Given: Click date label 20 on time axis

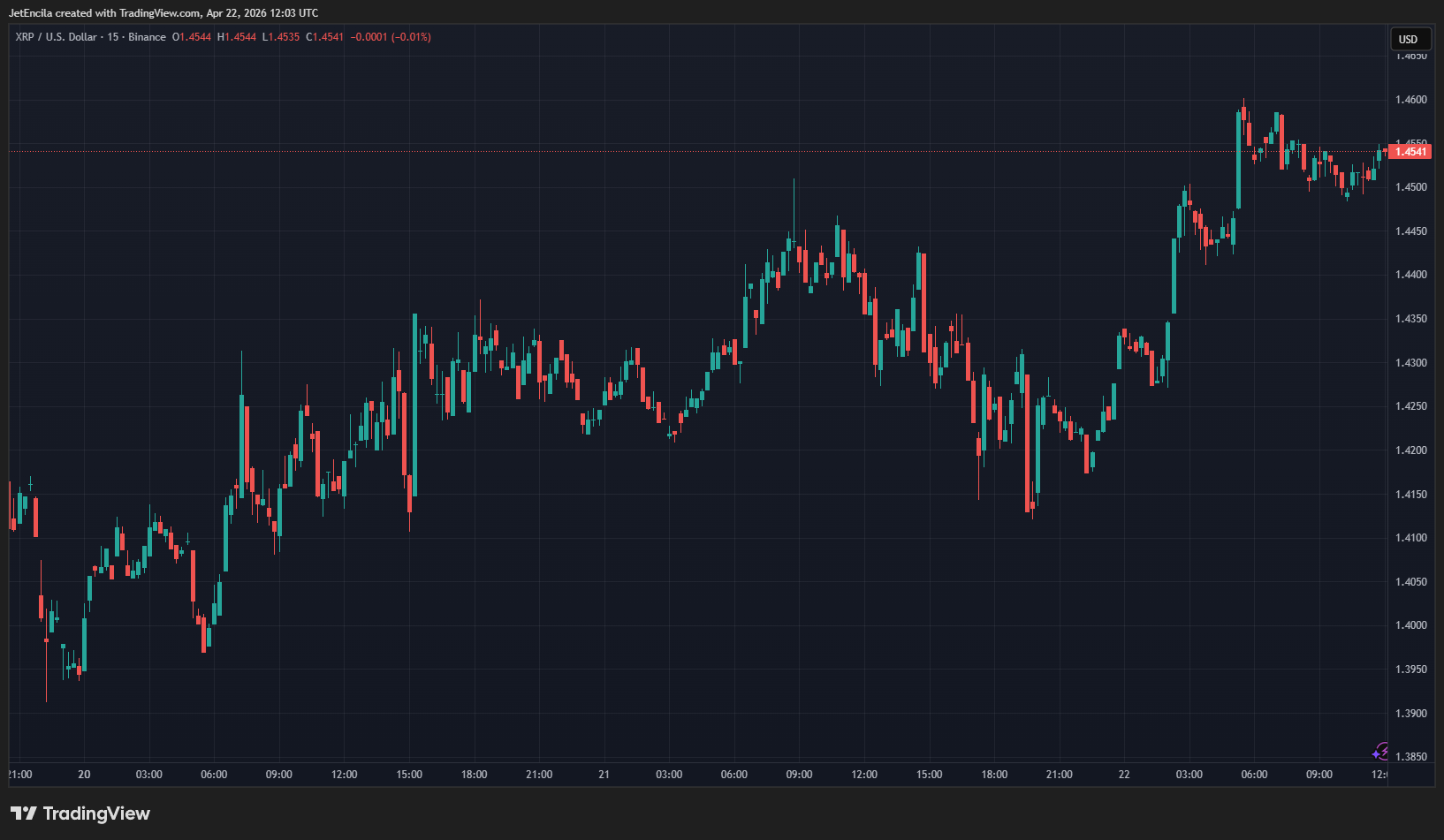Looking at the screenshot, I should (84, 775).
